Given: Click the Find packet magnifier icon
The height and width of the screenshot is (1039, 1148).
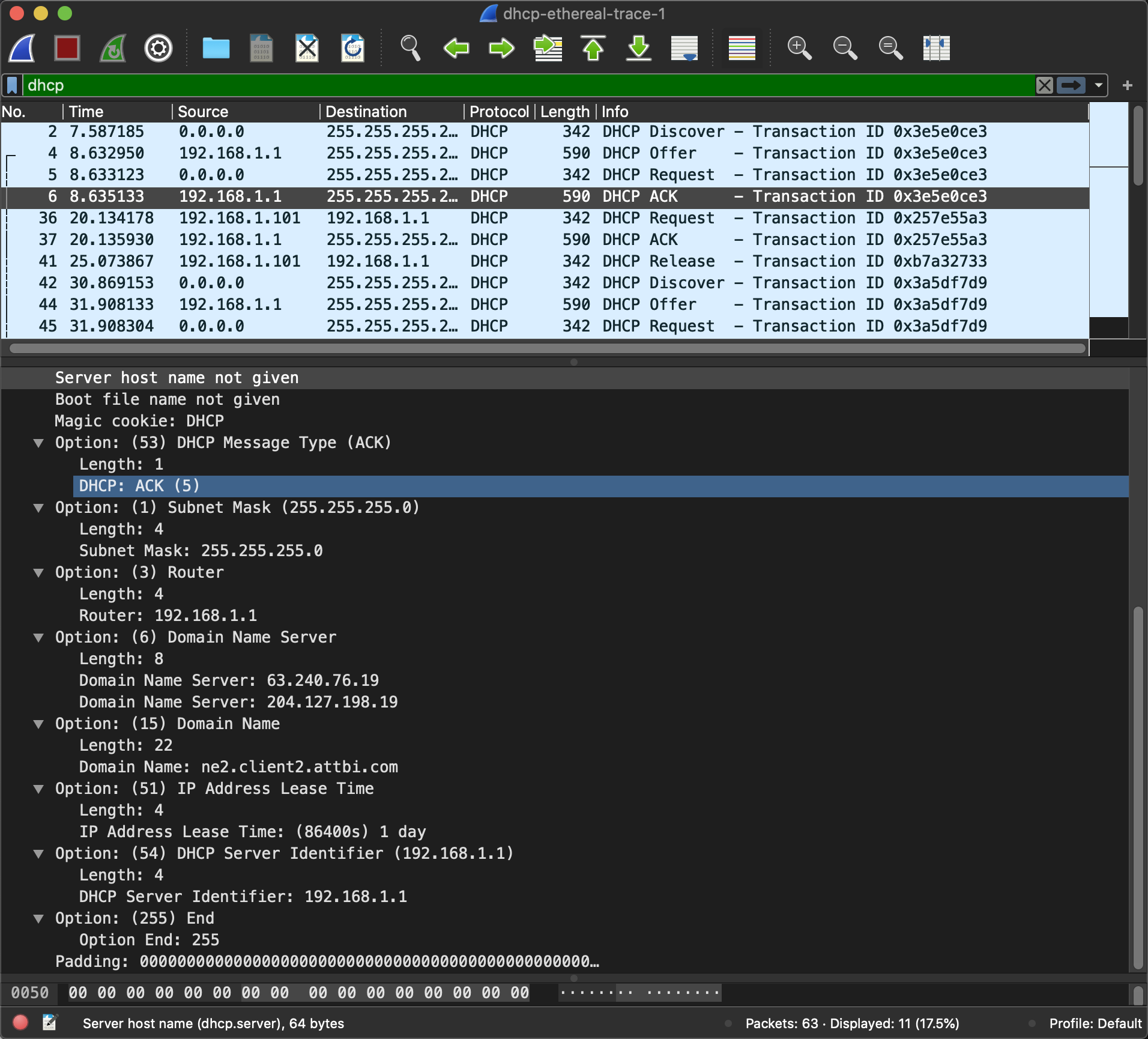Looking at the screenshot, I should pos(411,48).
